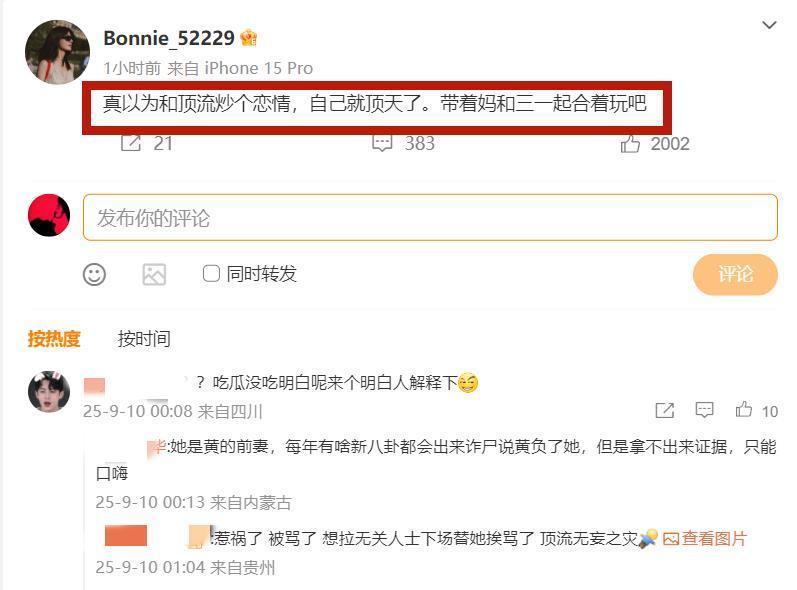797x590 pixels.
Task: Click the commenter's avatar with bunny ears
Action: click(49, 391)
